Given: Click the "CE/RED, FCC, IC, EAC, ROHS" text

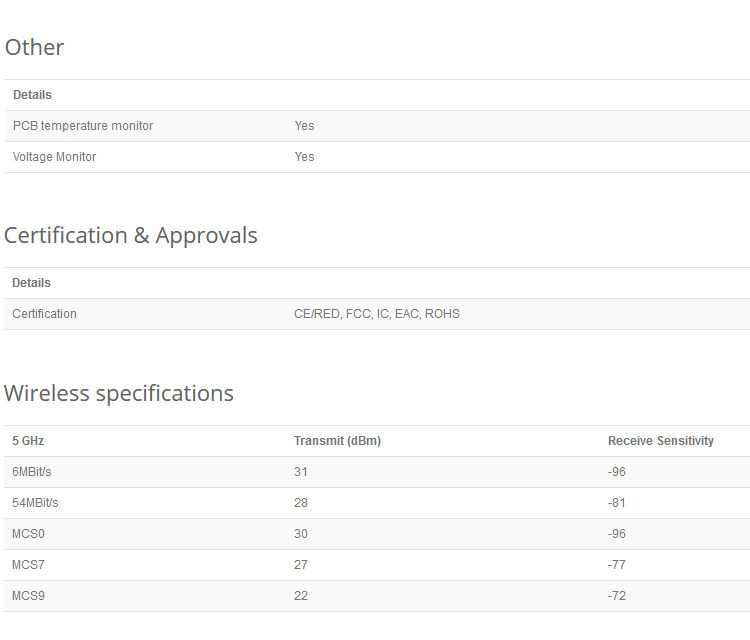Looking at the screenshot, I should click(377, 314).
